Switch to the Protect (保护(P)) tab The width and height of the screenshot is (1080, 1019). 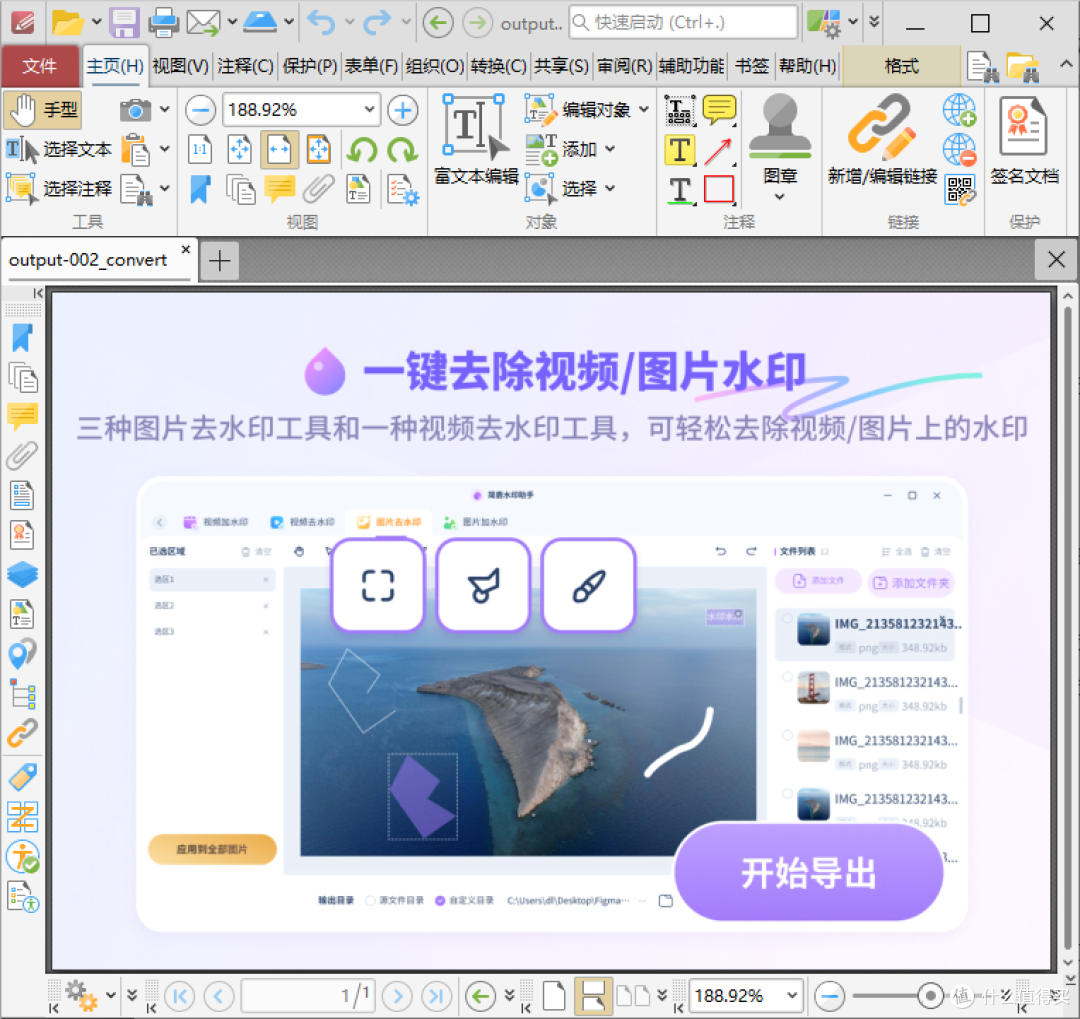pyautogui.click(x=309, y=66)
